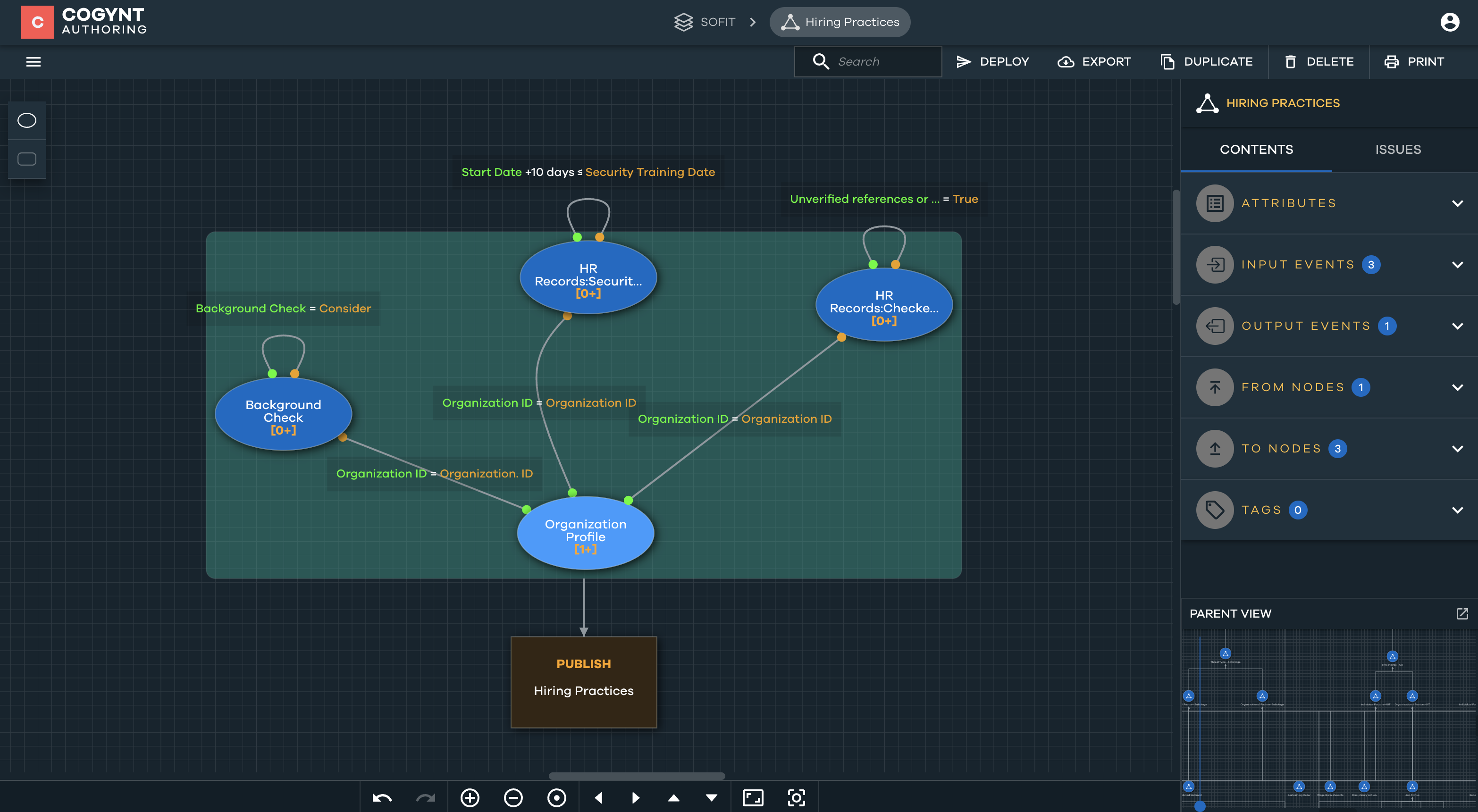The image size is (1478, 812).
Task: Open parent view in external window
Action: pos(1462,613)
